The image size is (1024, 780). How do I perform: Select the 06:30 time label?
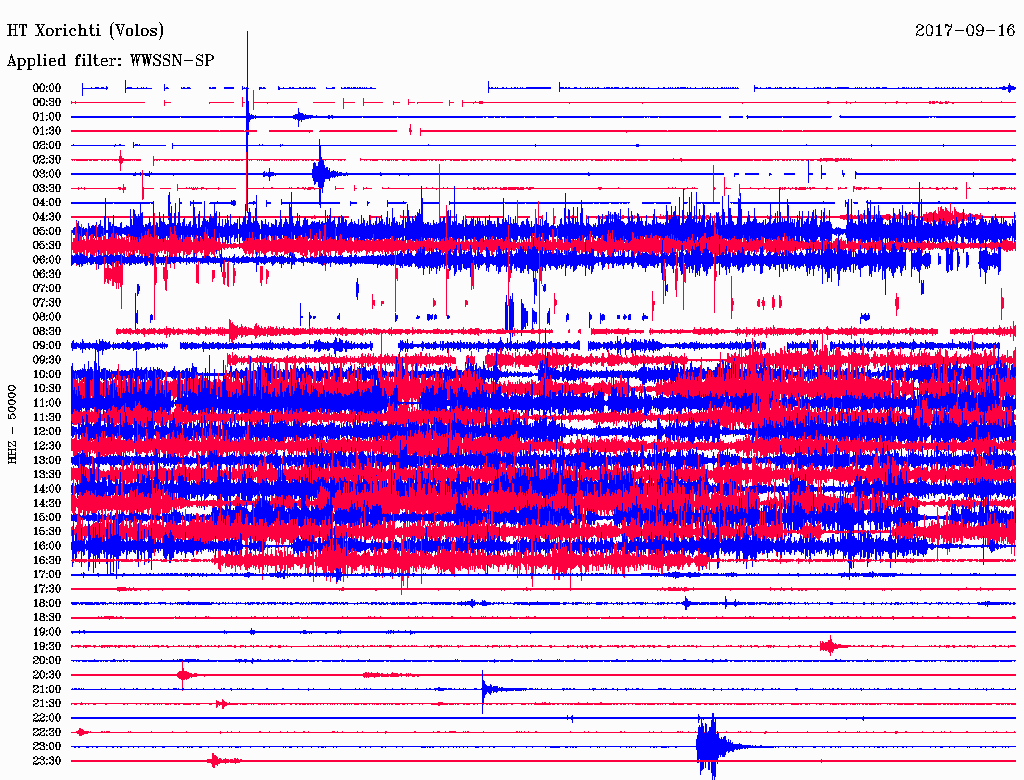click(x=47, y=274)
